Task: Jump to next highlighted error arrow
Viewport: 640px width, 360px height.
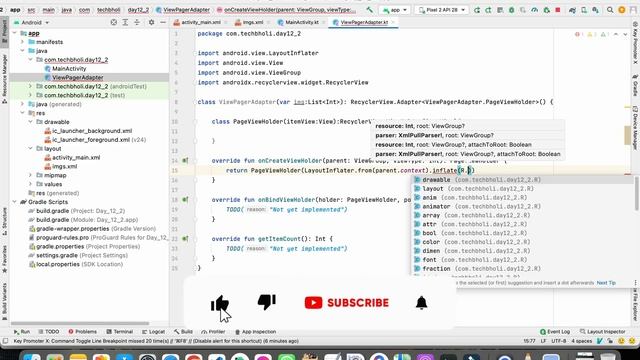Action: (x=625, y=34)
